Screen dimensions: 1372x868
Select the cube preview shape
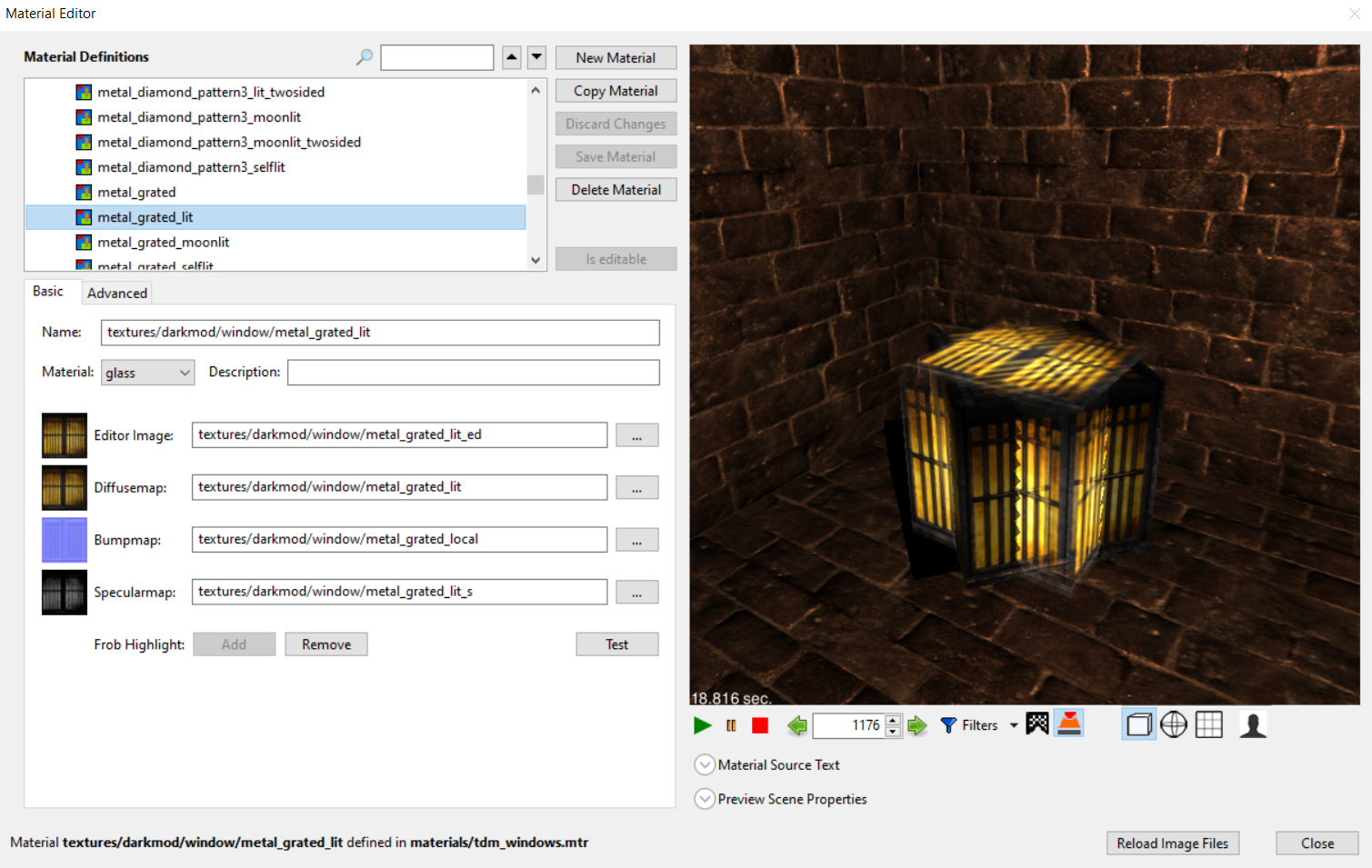tap(1138, 724)
